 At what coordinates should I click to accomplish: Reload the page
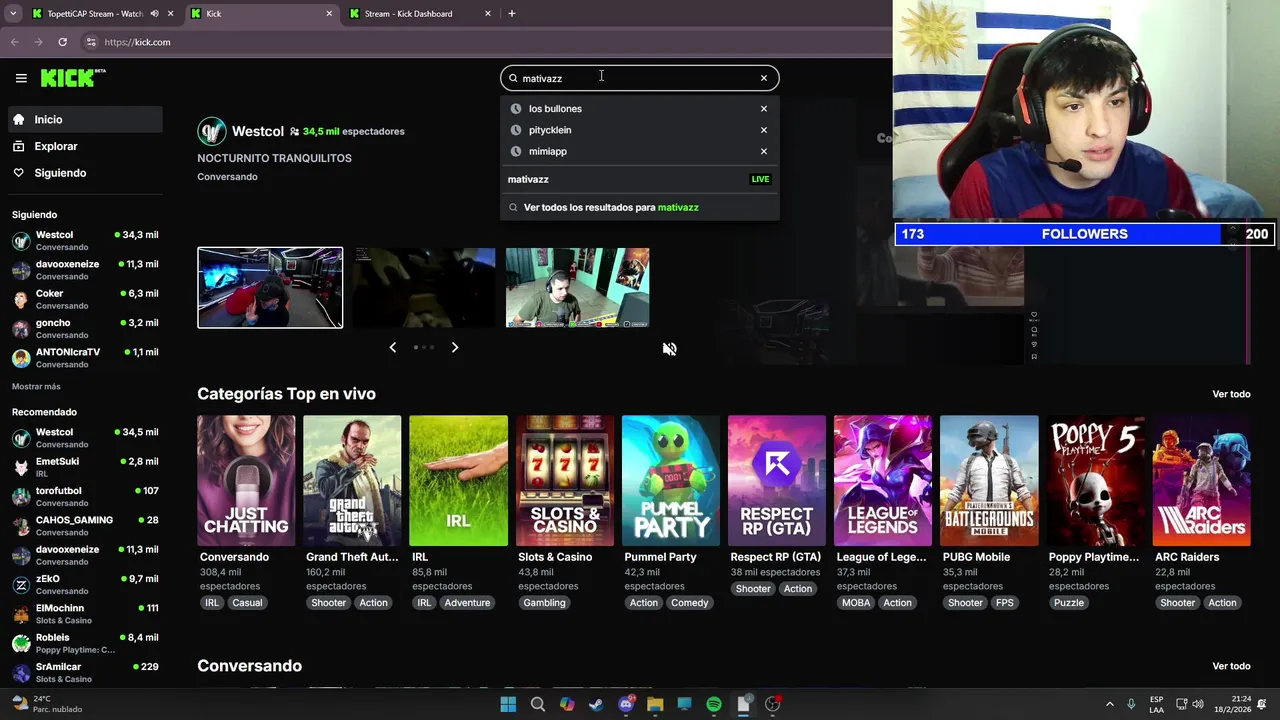(62, 42)
